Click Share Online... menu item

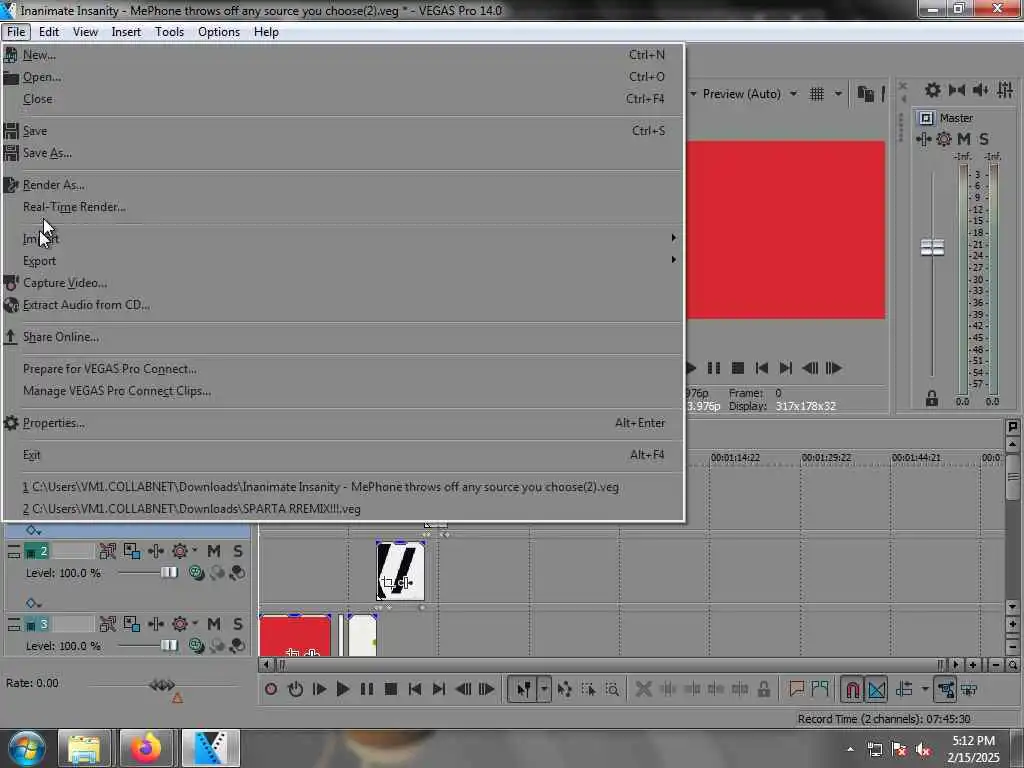[x=344, y=337]
